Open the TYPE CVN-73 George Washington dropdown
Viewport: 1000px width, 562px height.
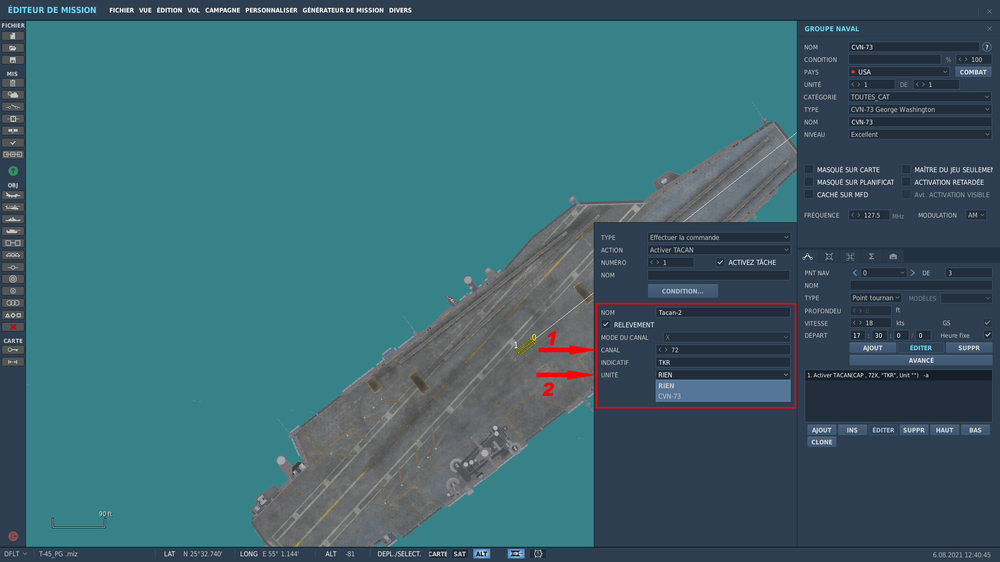(920, 110)
